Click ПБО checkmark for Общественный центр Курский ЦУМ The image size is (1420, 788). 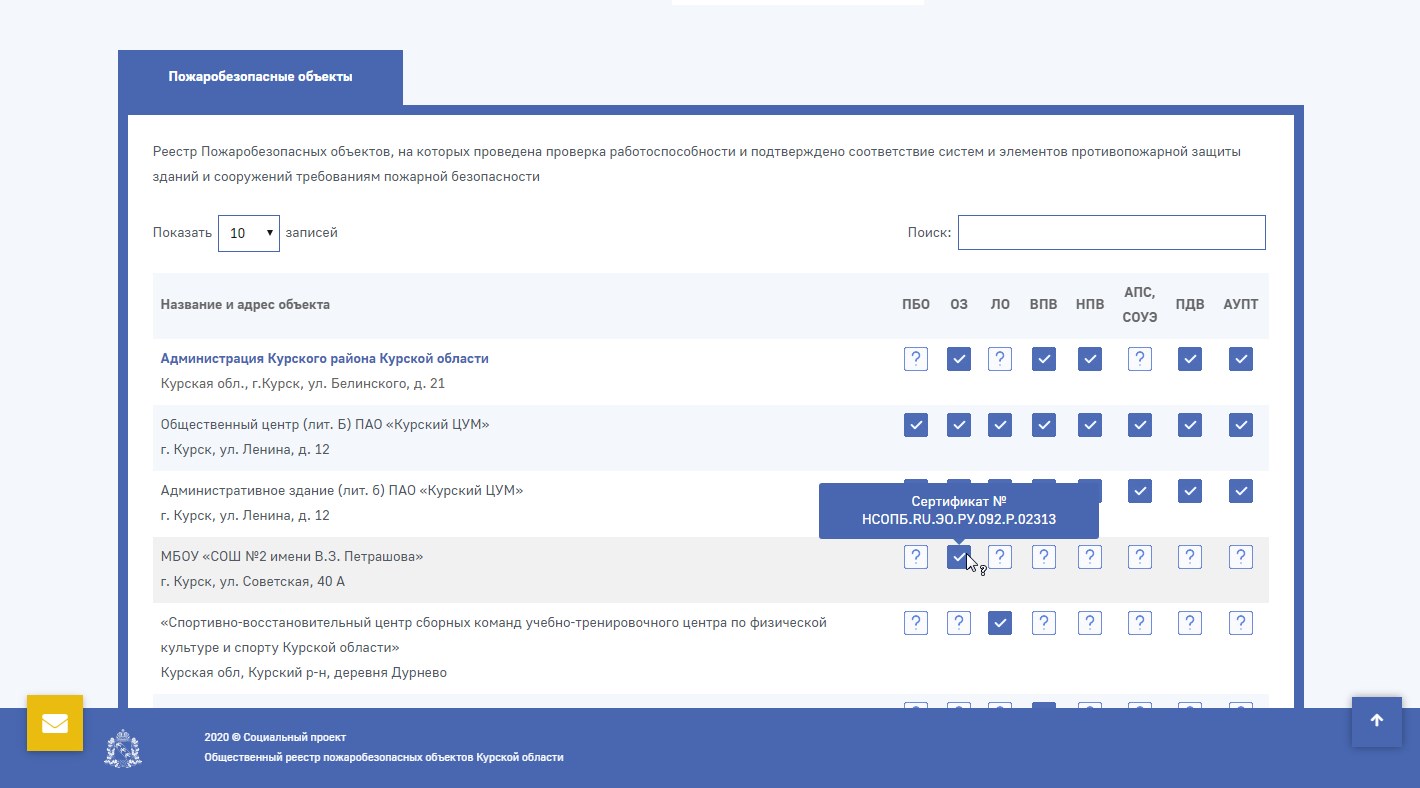coord(915,425)
